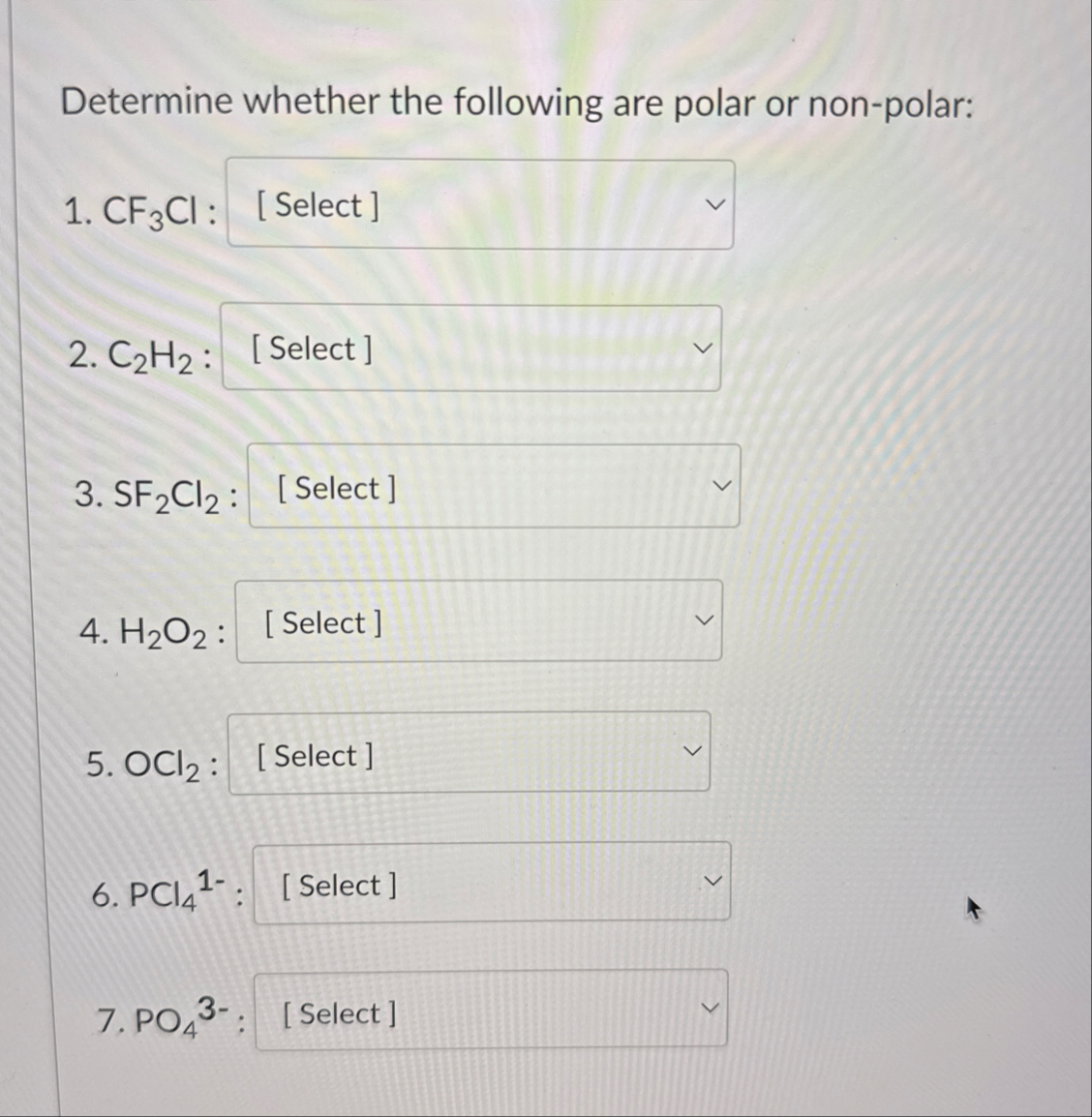Open the H2O2 polarity dropdown

click(x=476, y=621)
